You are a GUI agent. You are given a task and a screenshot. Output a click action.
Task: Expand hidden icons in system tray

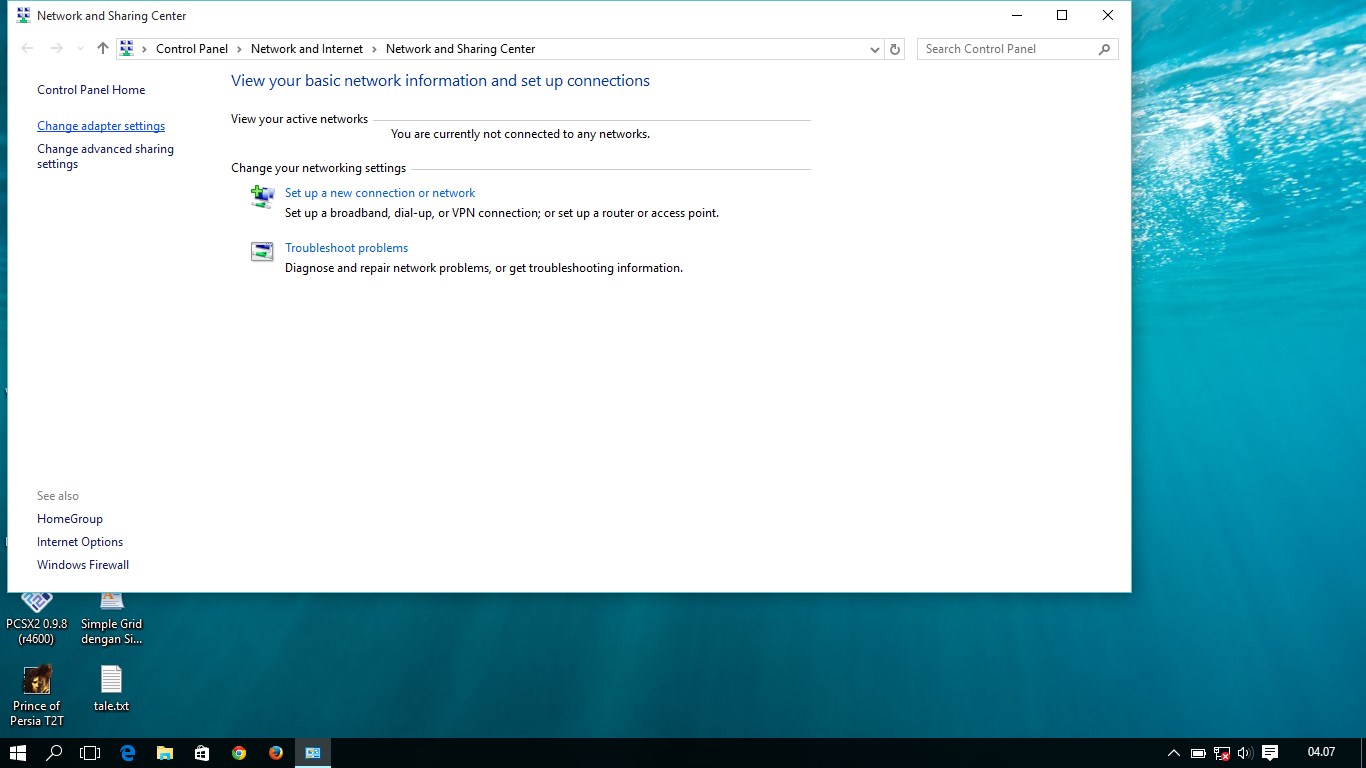pos(1173,753)
